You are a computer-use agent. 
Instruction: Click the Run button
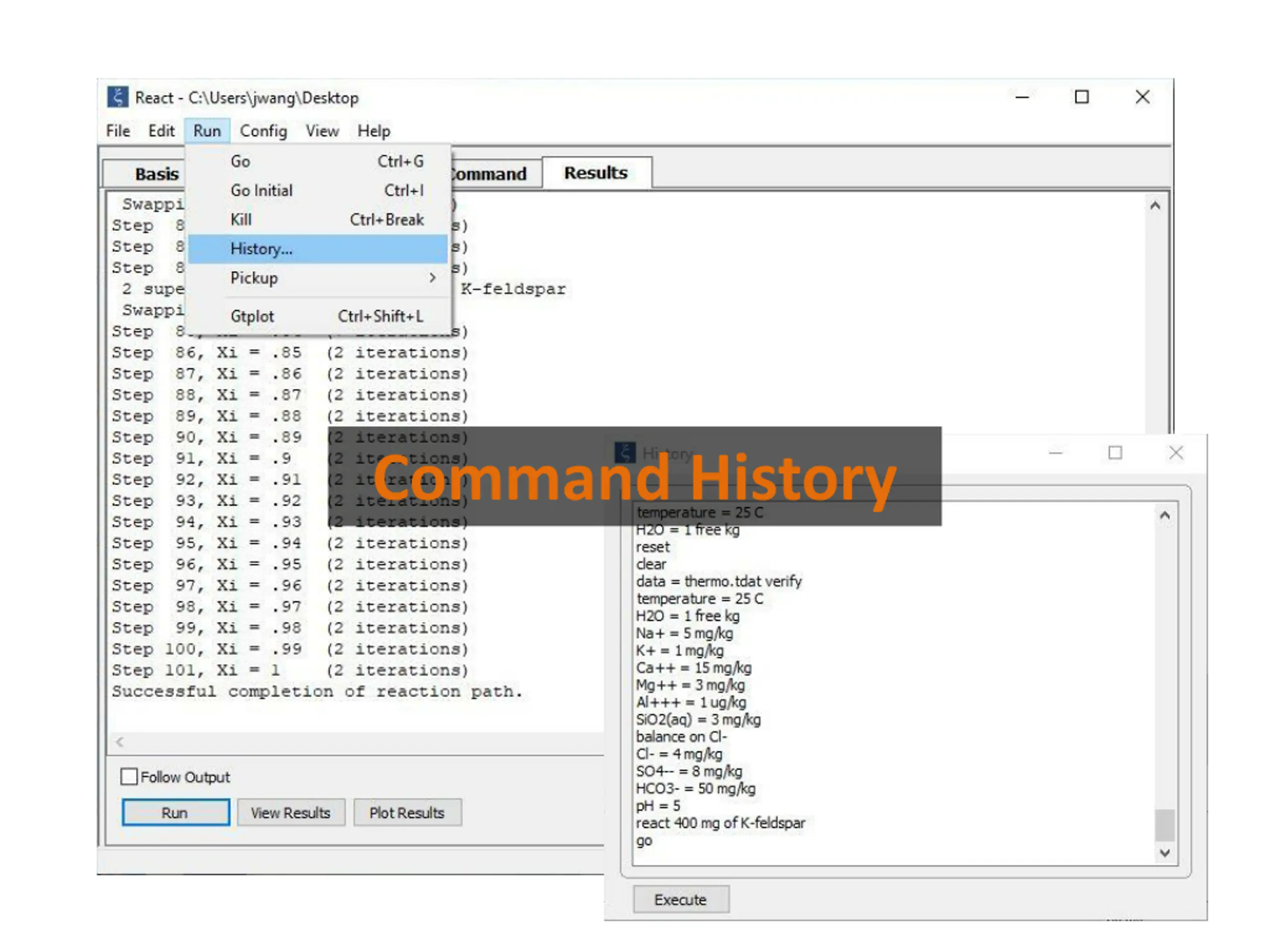(176, 813)
